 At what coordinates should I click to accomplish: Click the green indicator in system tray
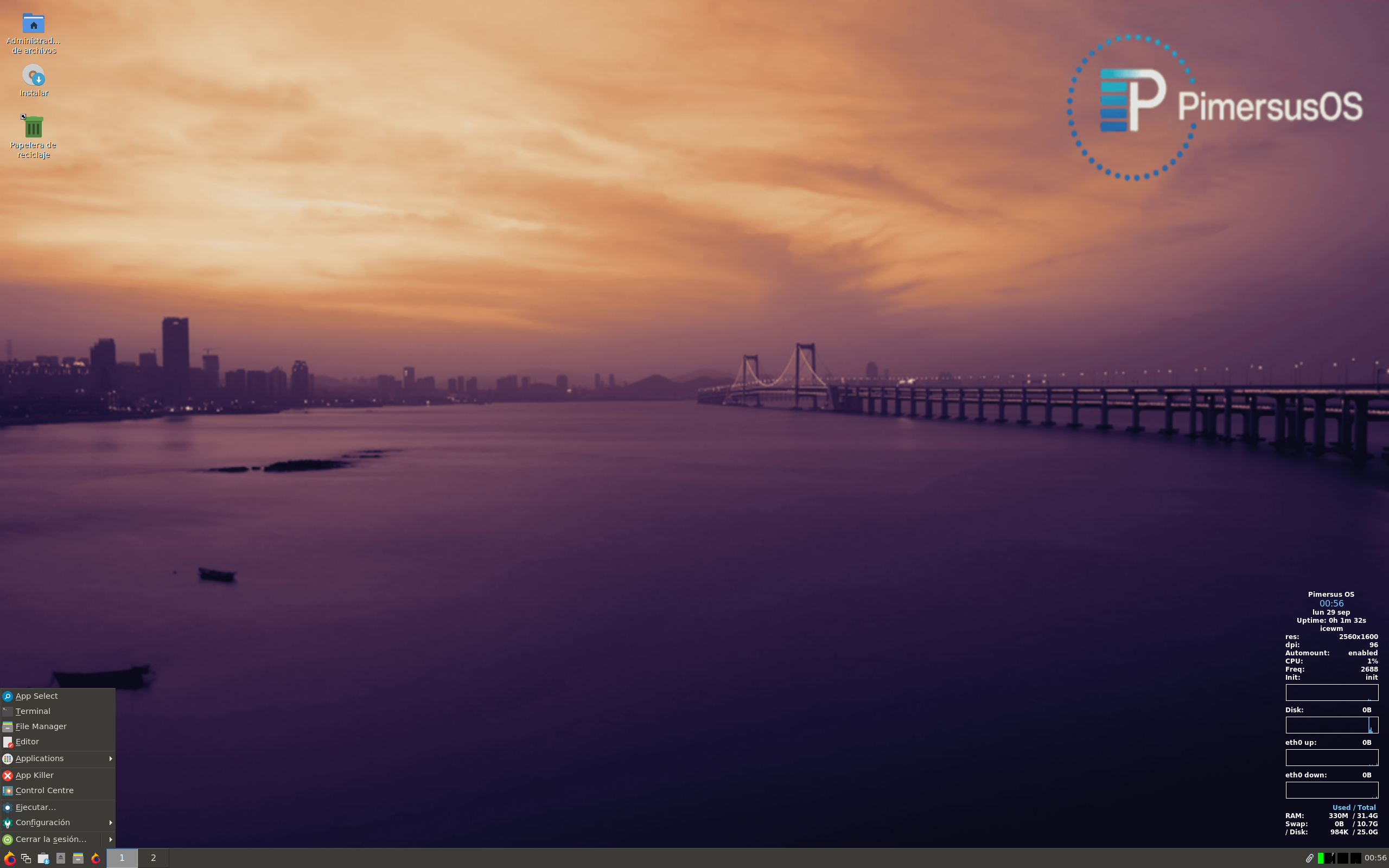click(1320, 858)
